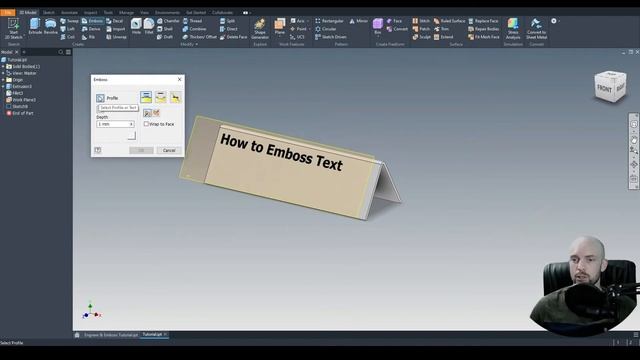The width and height of the screenshot is (640, 360).
Task: Select the Stitch surface tool
Action: [421, 21]
